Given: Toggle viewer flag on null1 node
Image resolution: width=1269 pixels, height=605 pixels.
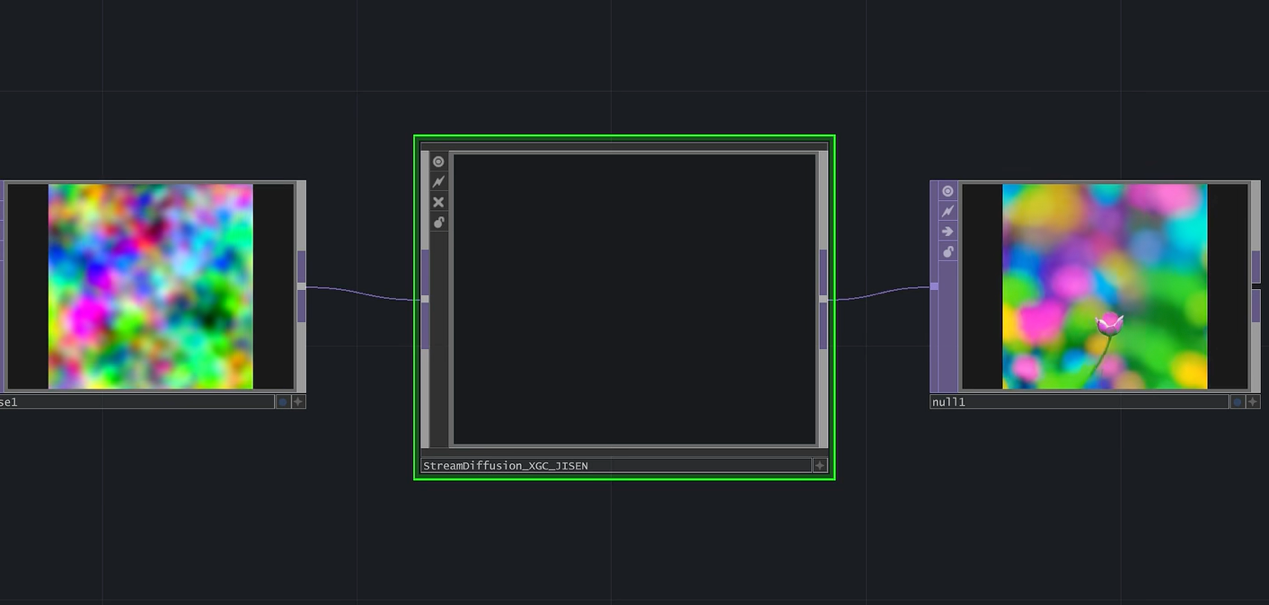Looking at the screenshot, I should (947, 191).
